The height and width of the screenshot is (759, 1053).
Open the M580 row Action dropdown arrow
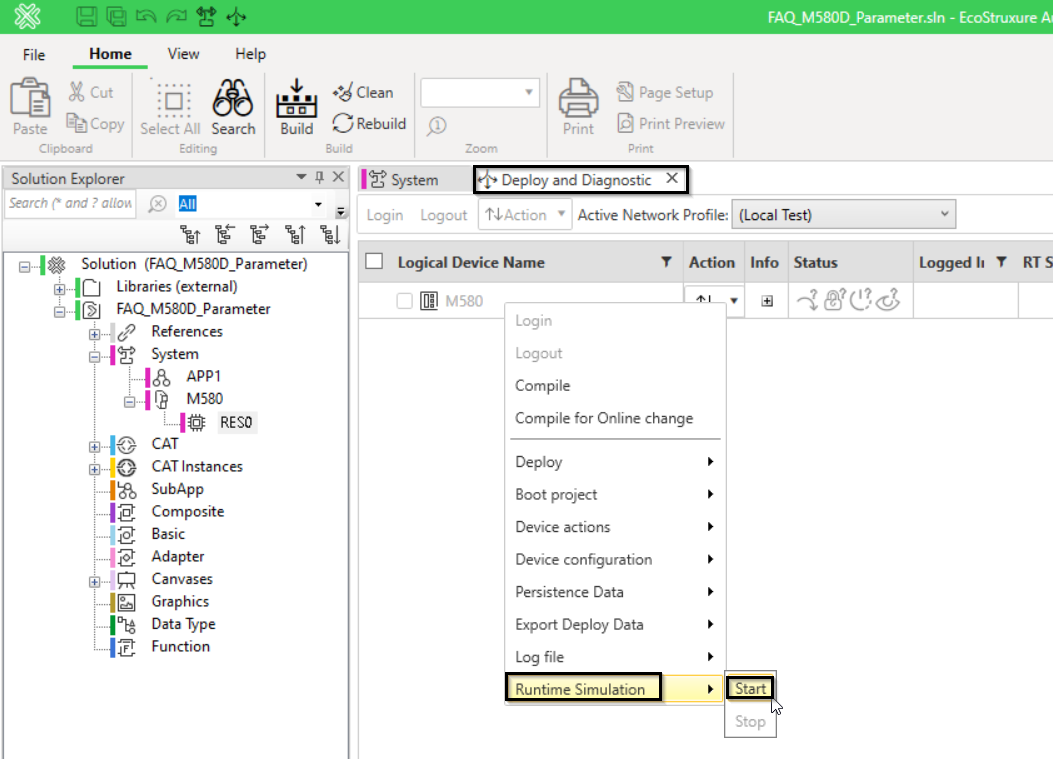point(734,300)
